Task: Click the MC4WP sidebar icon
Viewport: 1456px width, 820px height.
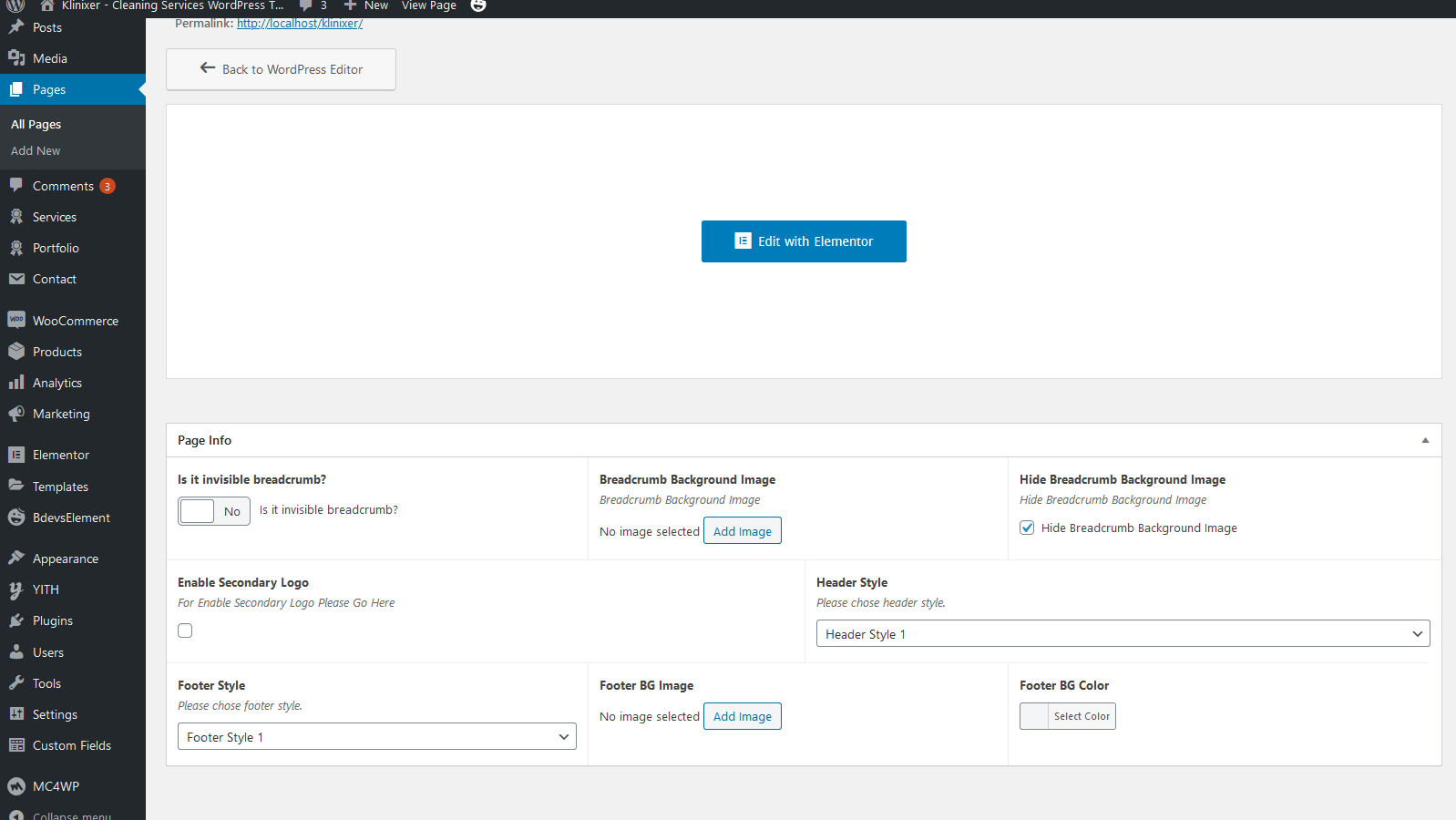Action: [x=16, y=786]
